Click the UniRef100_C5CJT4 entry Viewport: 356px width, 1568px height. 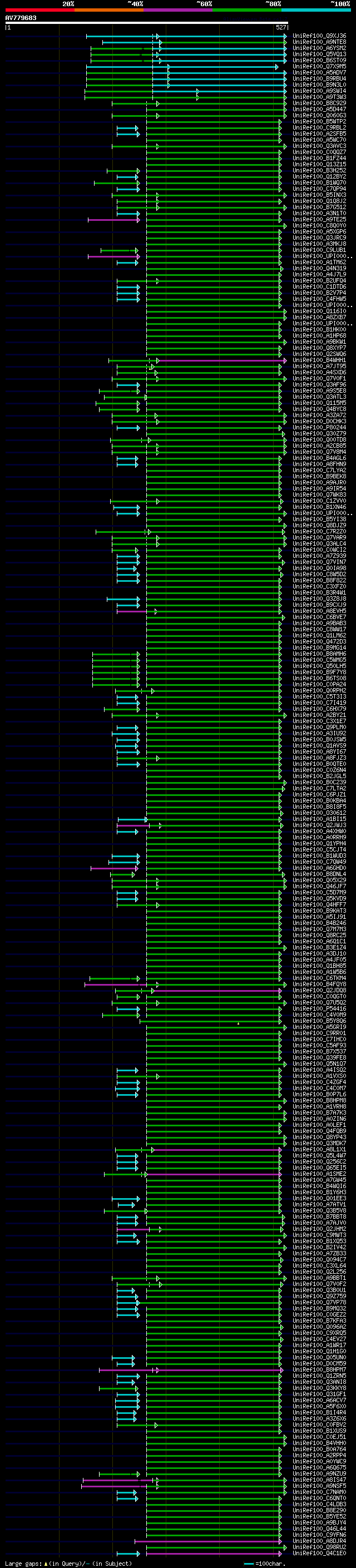pyautogui.click(x=319, y=850)
